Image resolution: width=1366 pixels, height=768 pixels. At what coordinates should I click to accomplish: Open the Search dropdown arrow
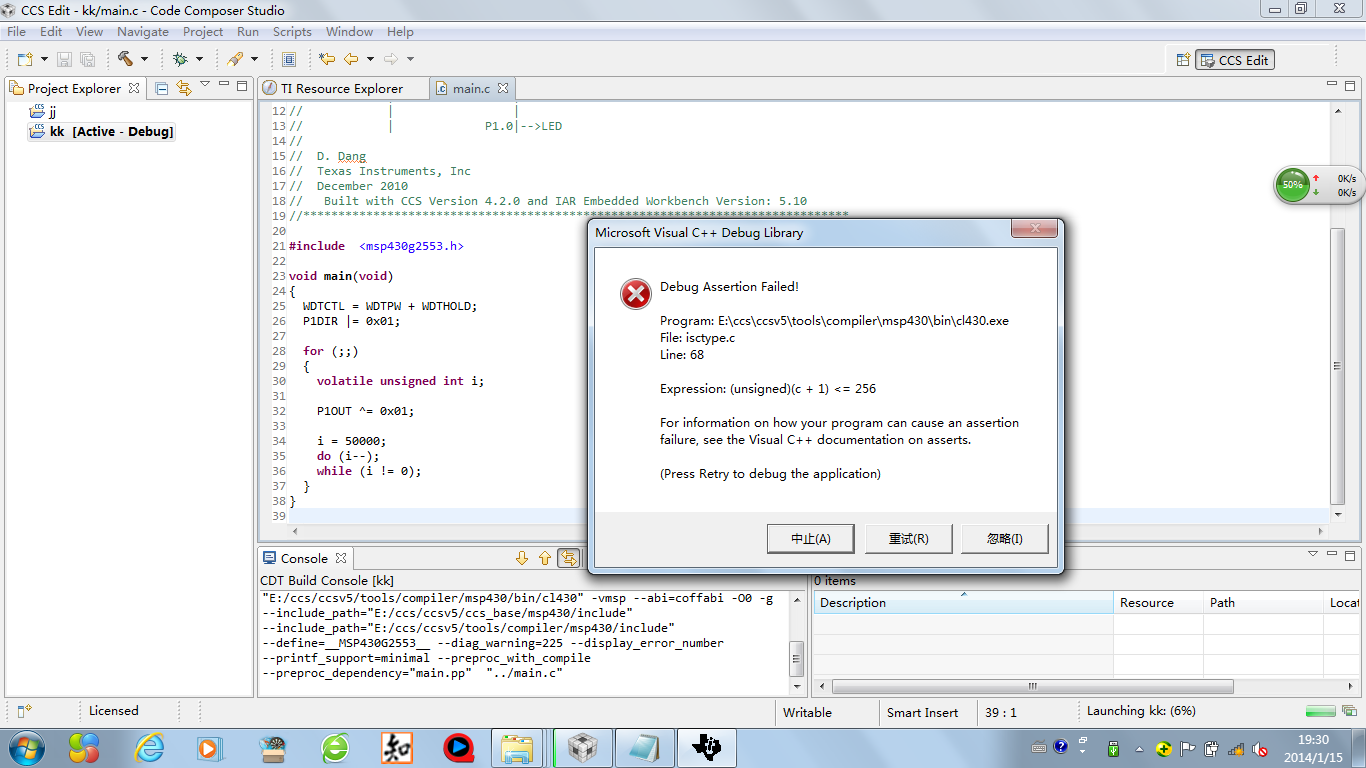click(254, 59)
